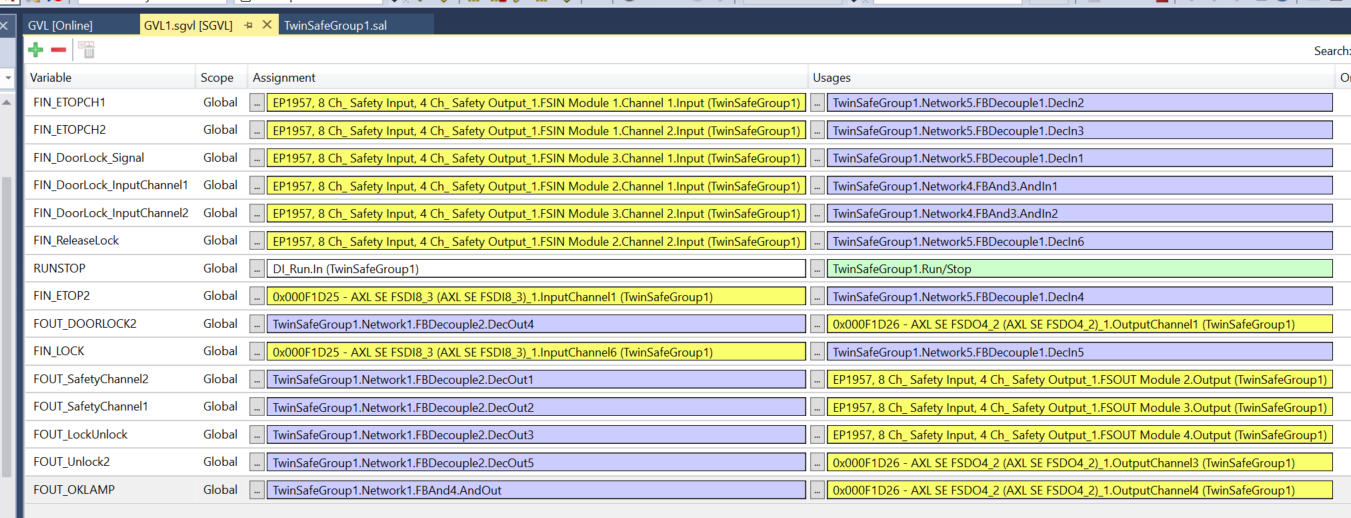Click the Usages column header
Viewport: 1351px width, 518px height.
[1072, 77]
